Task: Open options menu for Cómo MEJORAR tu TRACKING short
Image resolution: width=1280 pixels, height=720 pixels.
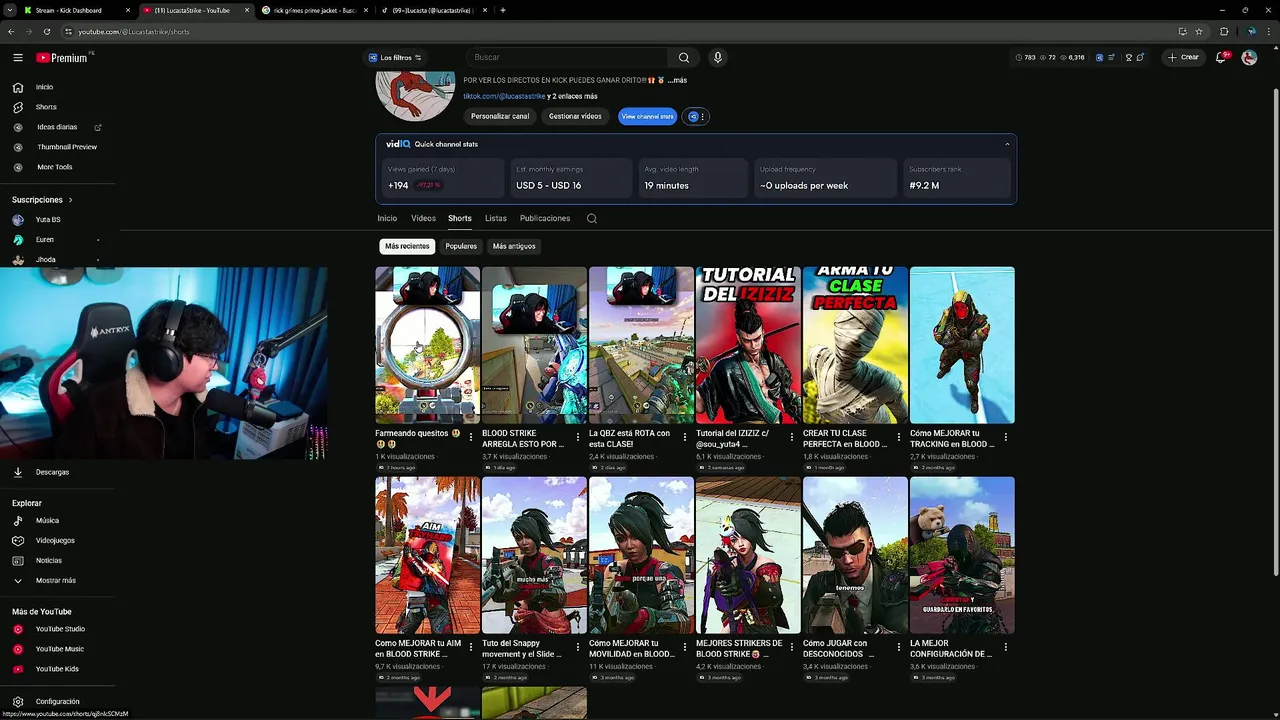Action: [1006, 437]
